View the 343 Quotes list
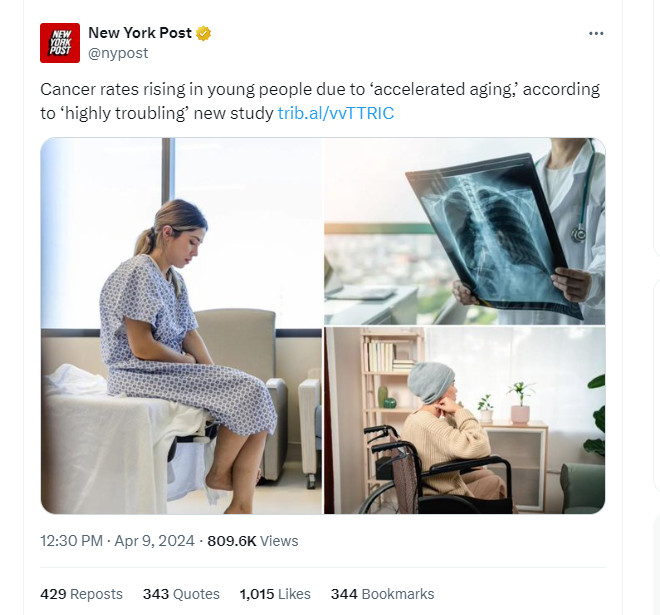This screenshot has width=660, height=615. point(181,594)
